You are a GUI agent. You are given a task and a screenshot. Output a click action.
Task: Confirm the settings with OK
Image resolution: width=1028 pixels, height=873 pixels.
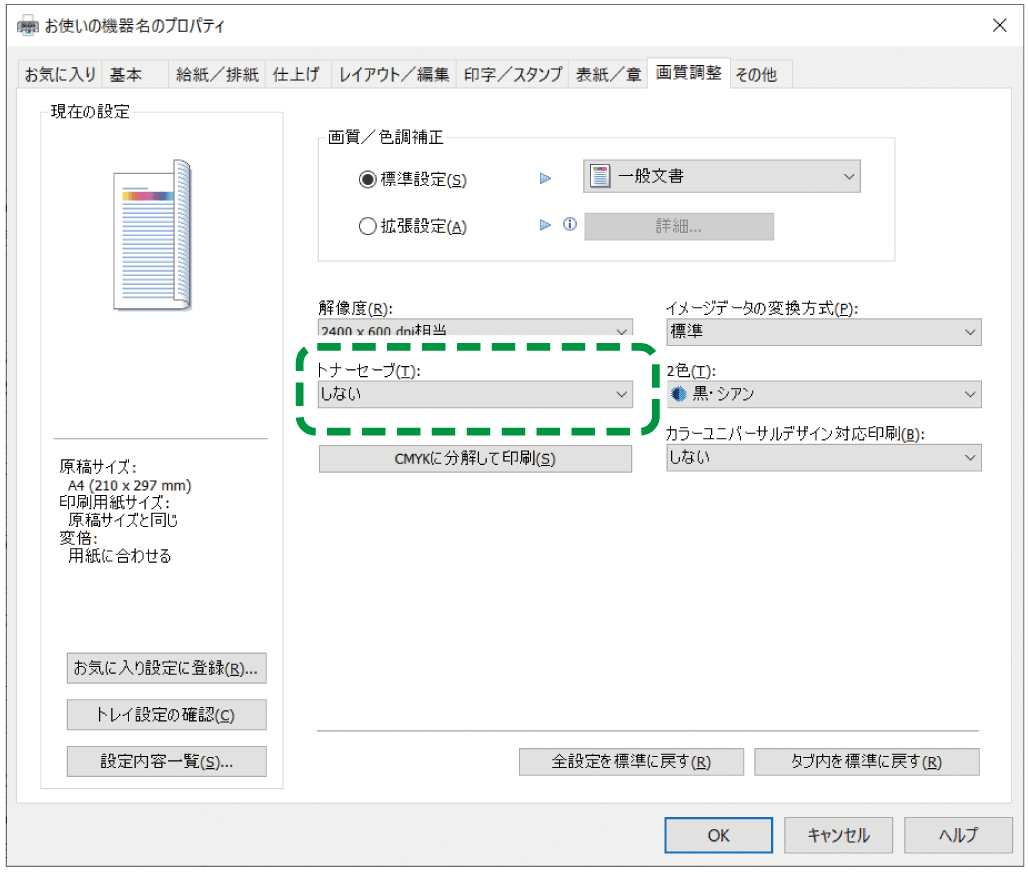click(x=717, y=835)
